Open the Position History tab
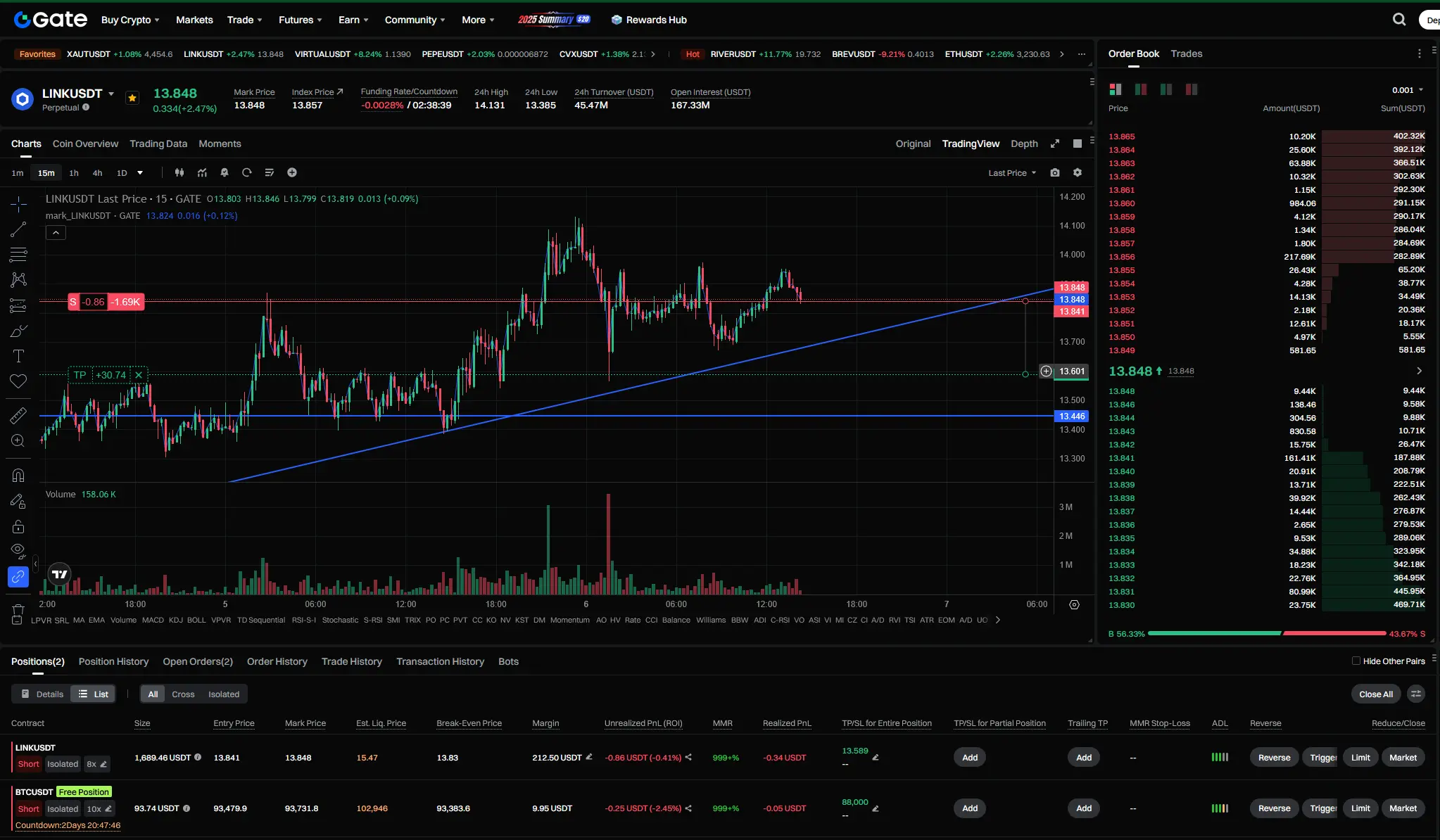This screenshot has width=1440, height=840. click(113, 661)
